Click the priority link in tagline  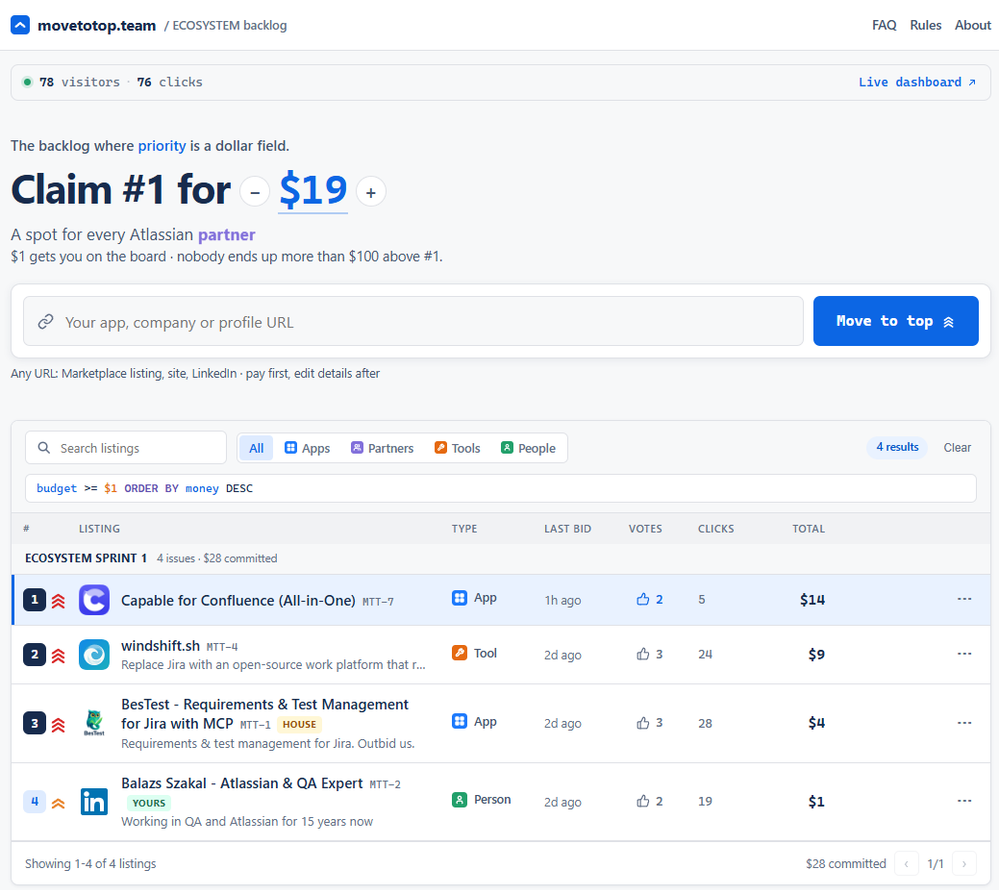(x=162, y=146)
